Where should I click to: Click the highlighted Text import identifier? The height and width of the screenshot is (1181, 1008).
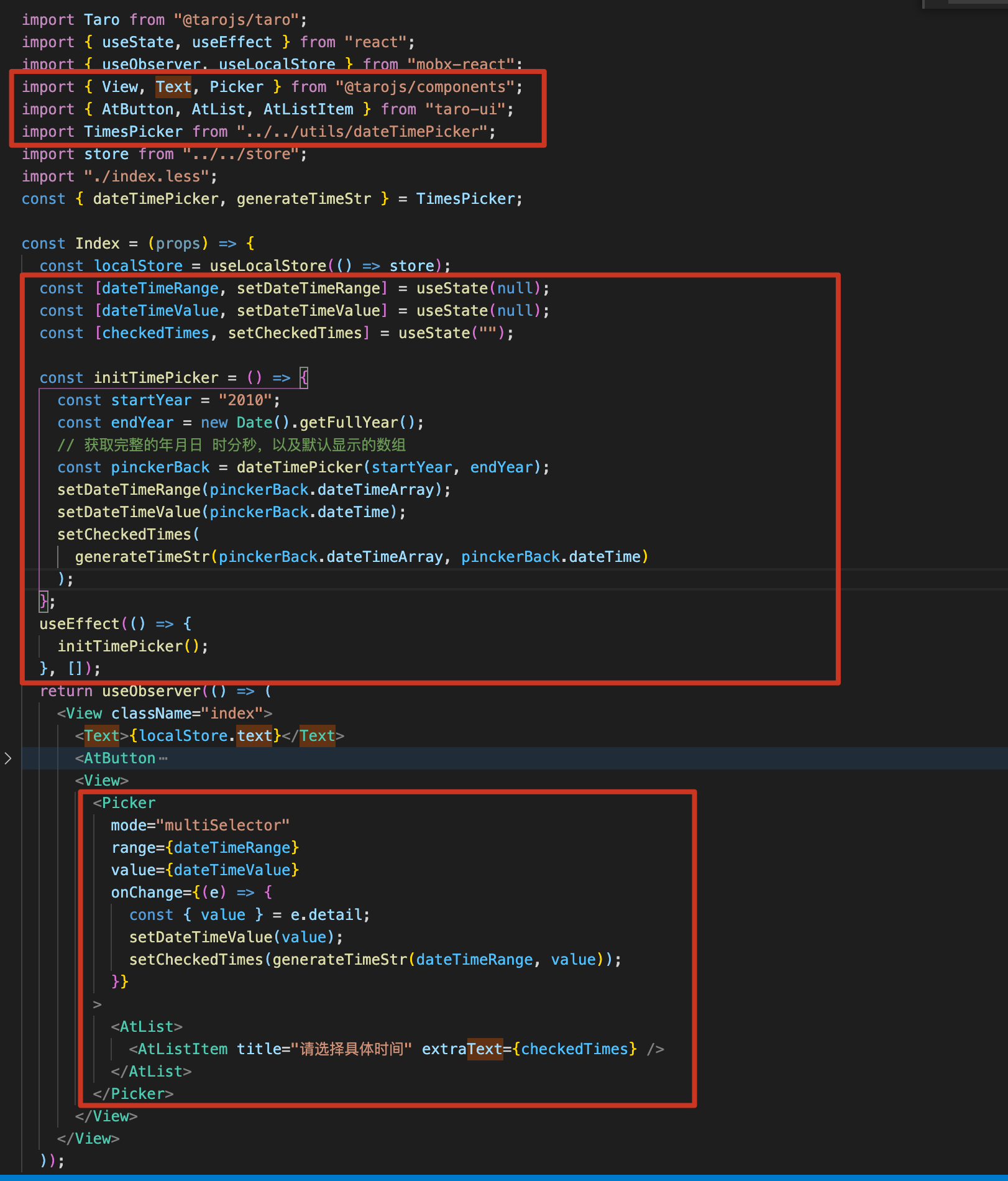[173, 87]
